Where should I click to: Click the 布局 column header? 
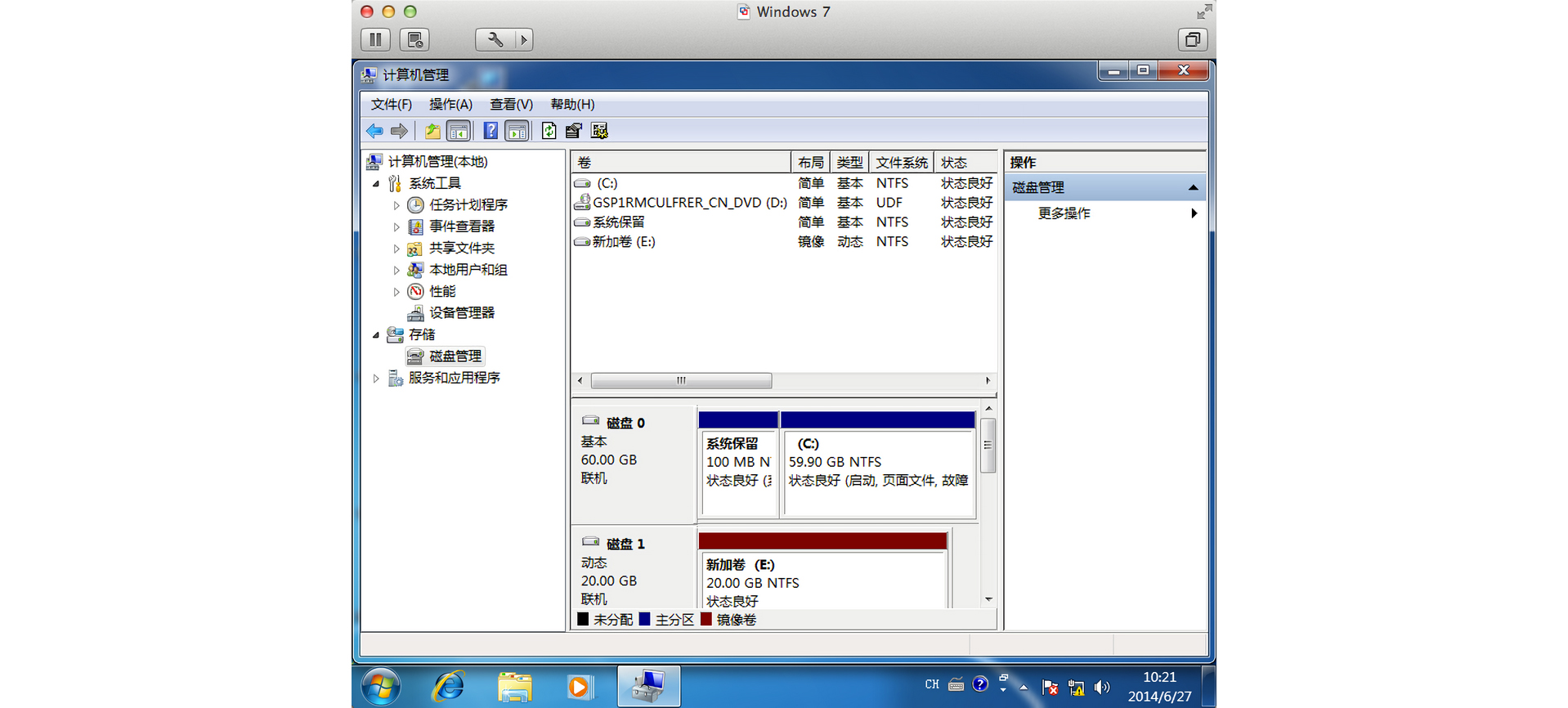[x=810, y=162]
